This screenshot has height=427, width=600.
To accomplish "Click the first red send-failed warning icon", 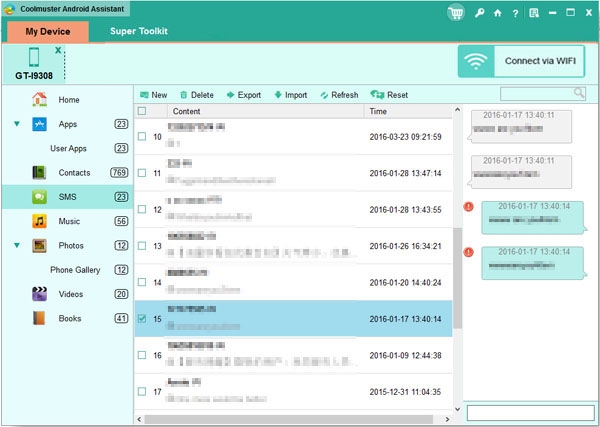I will pos(469,207).
